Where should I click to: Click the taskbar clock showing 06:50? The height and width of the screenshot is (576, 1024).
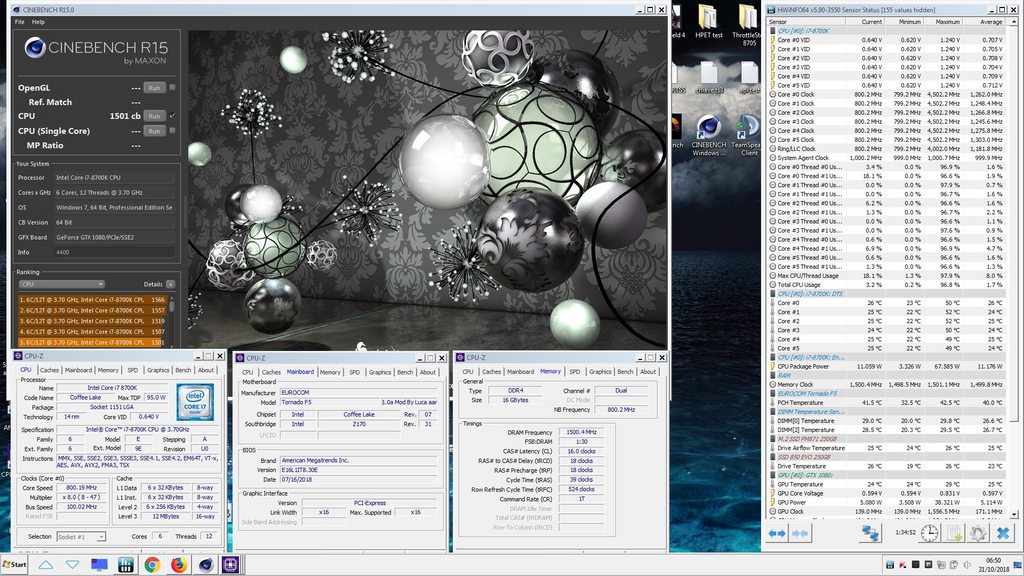pyautogui.click(x=993, y=560)
